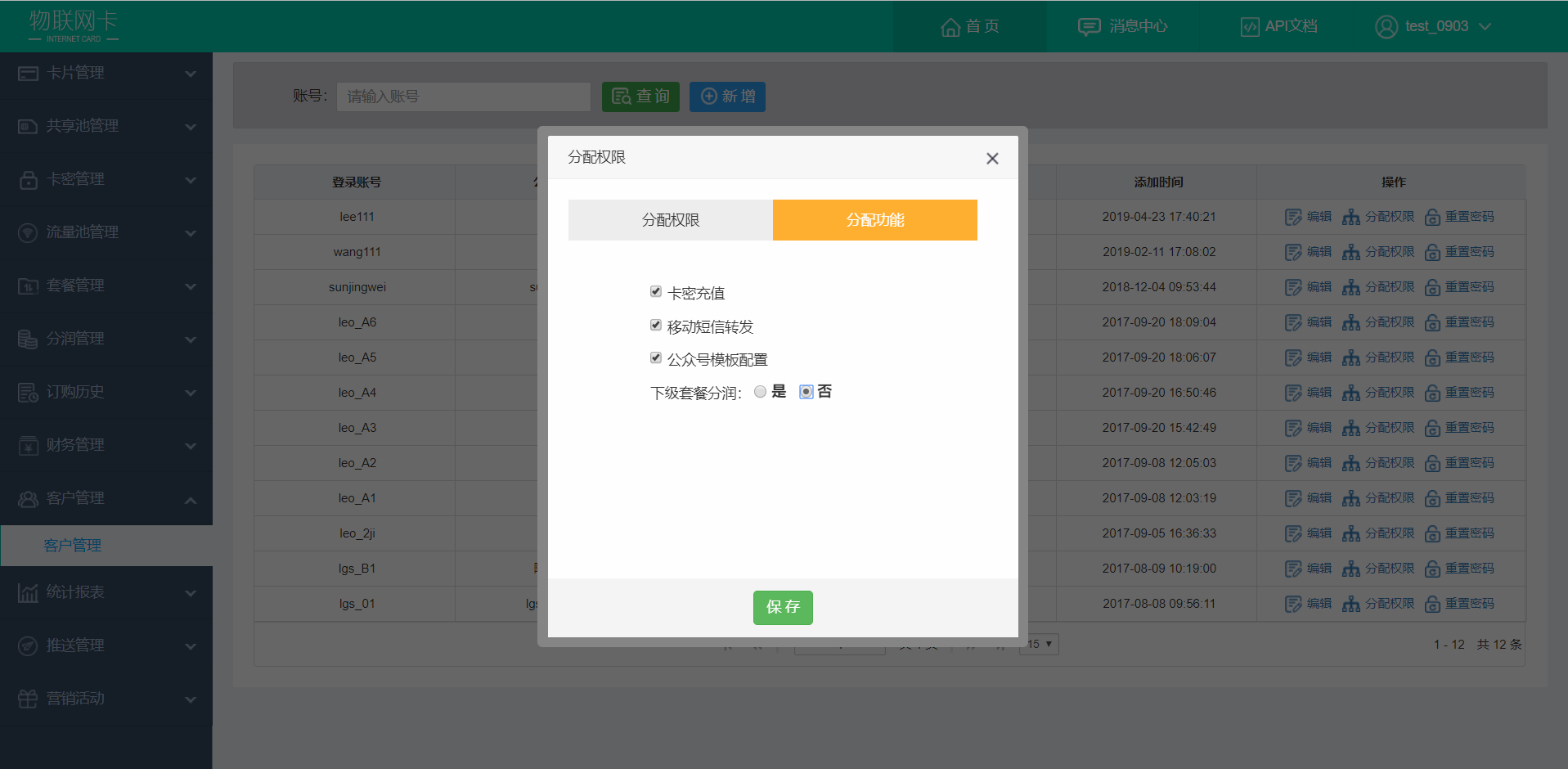Click the 分配权限 icon in the leo_A4 row

pyautogui.click(x=1351, y=393)
